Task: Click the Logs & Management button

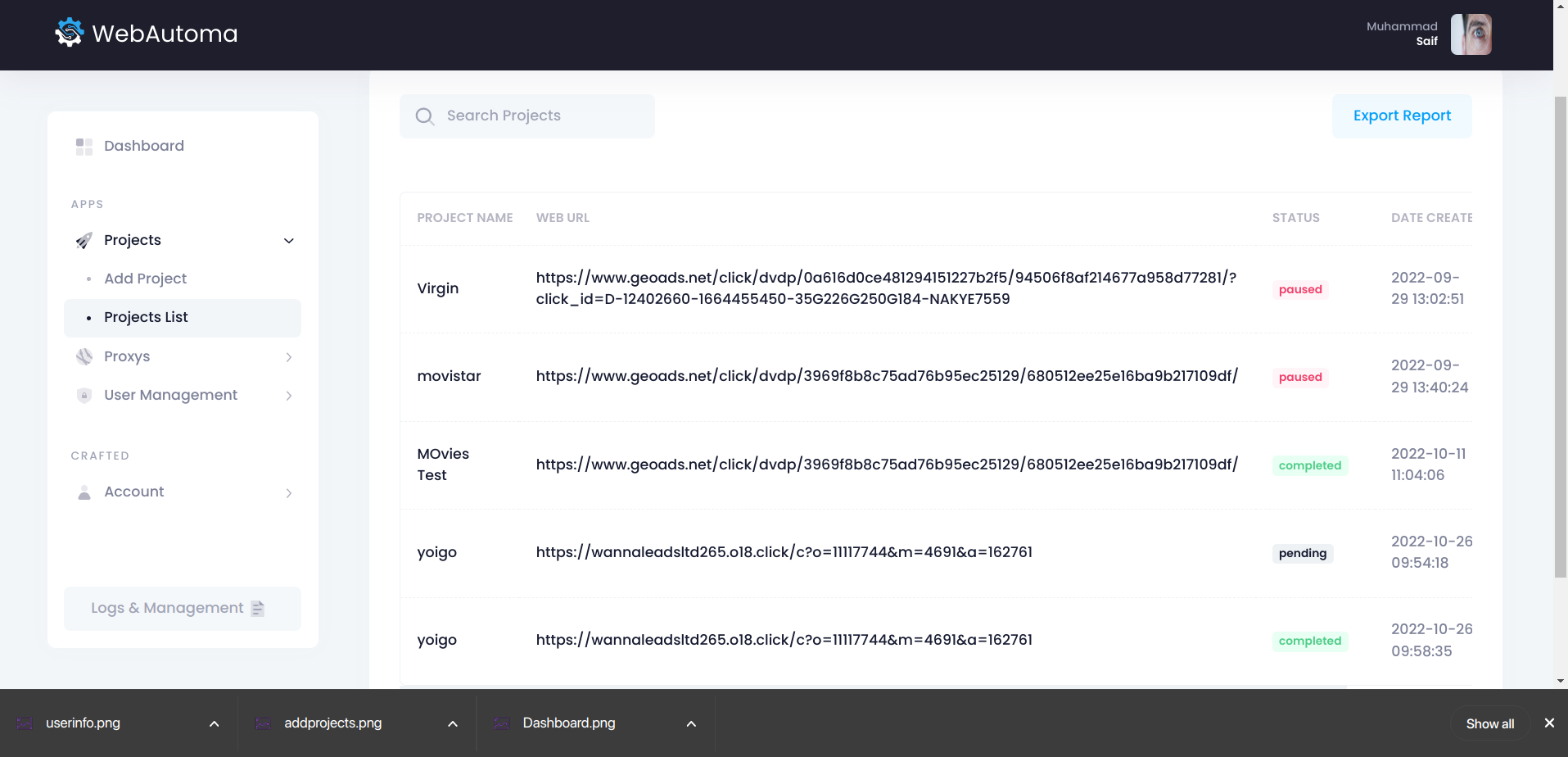Action: click(167, 608)
